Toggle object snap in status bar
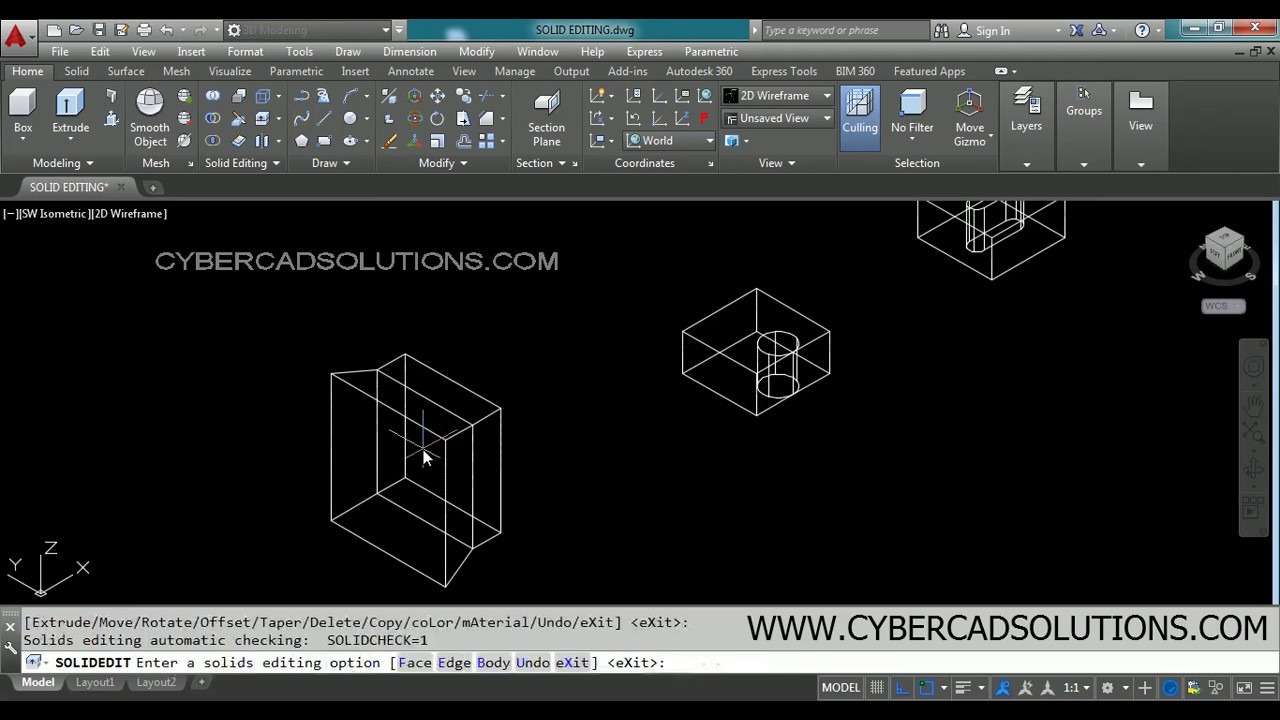Screen dimensions: 1280x720 926,688
